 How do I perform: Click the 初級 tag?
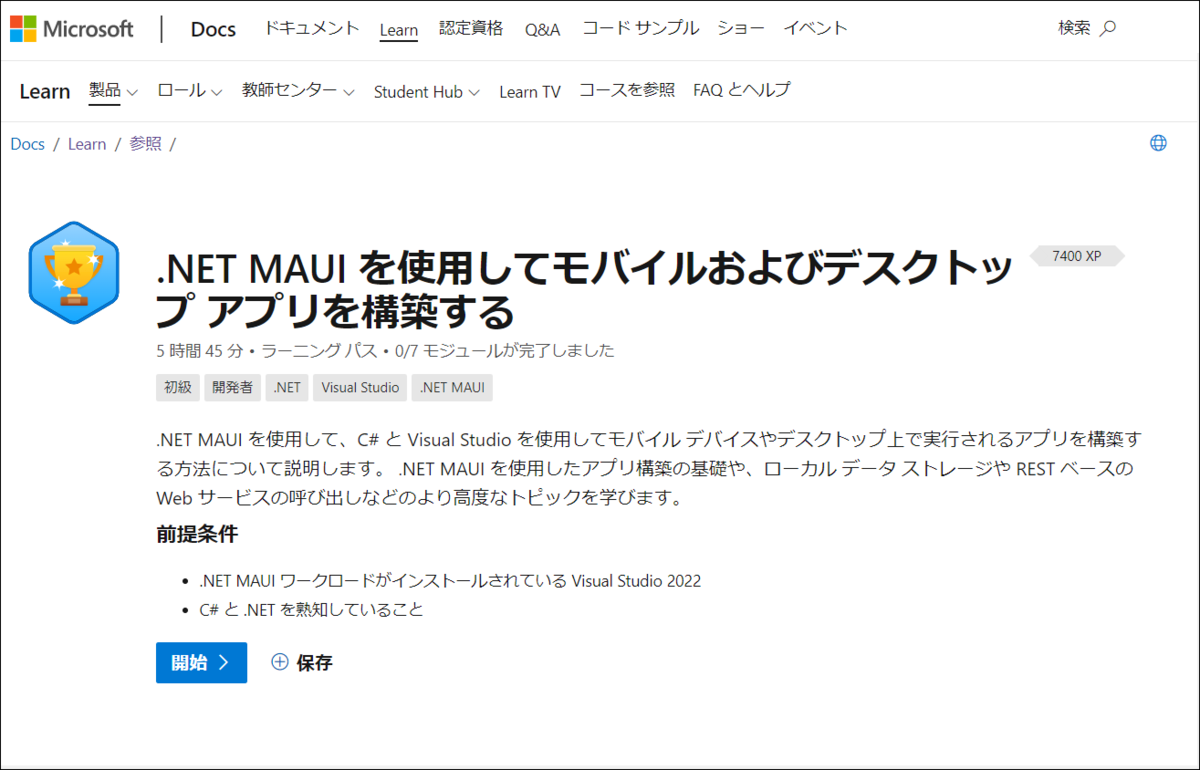(177, 387)
